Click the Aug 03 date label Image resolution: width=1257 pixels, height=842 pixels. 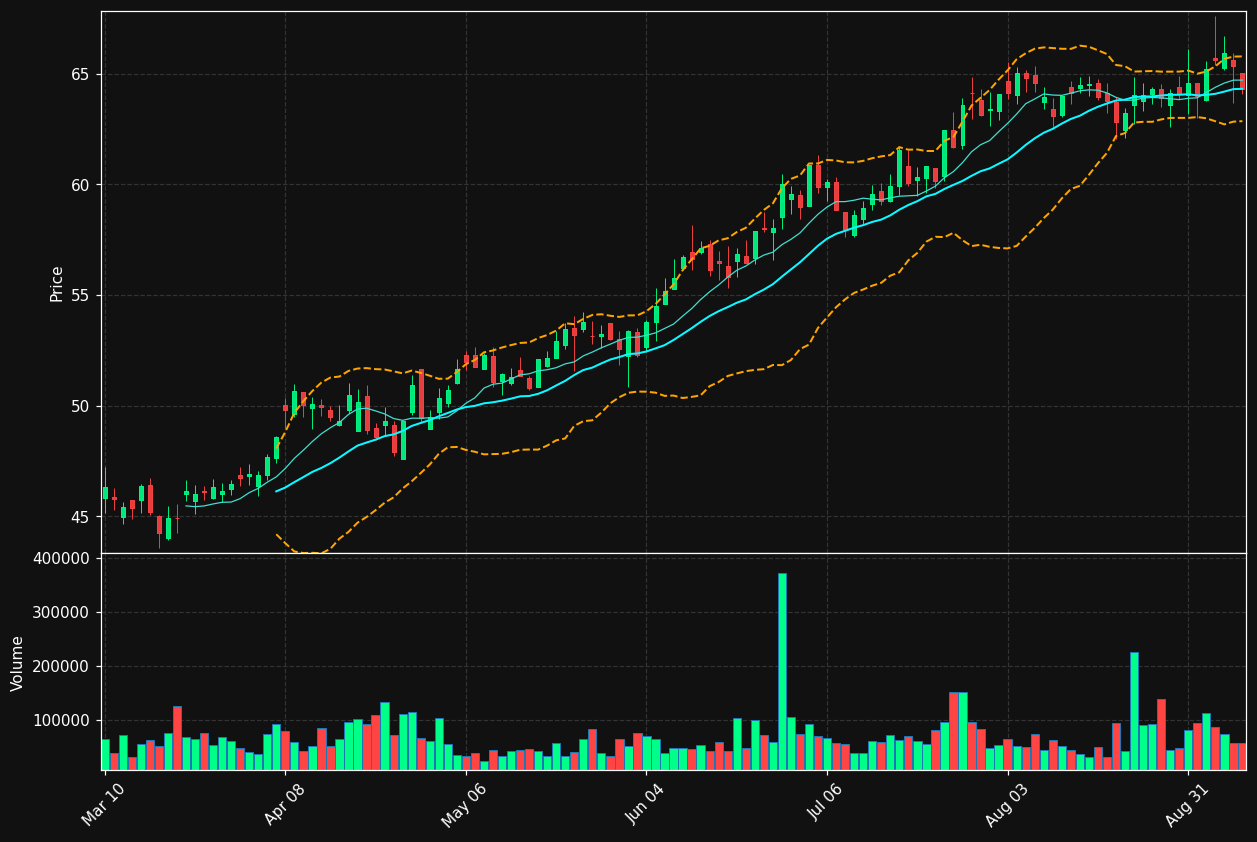click(1007, 805)
